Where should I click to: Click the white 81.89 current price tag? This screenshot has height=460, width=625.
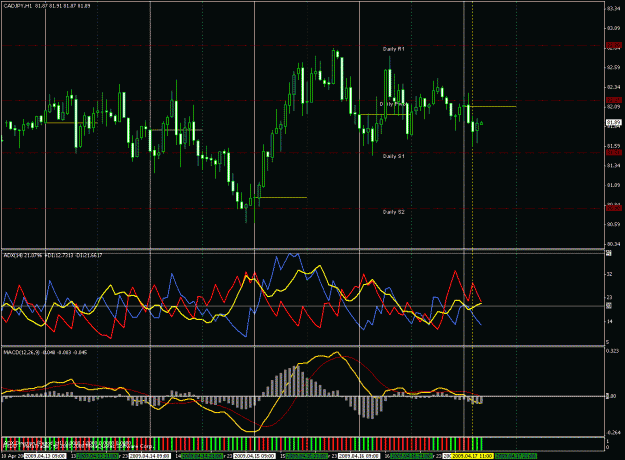point(613,122)
